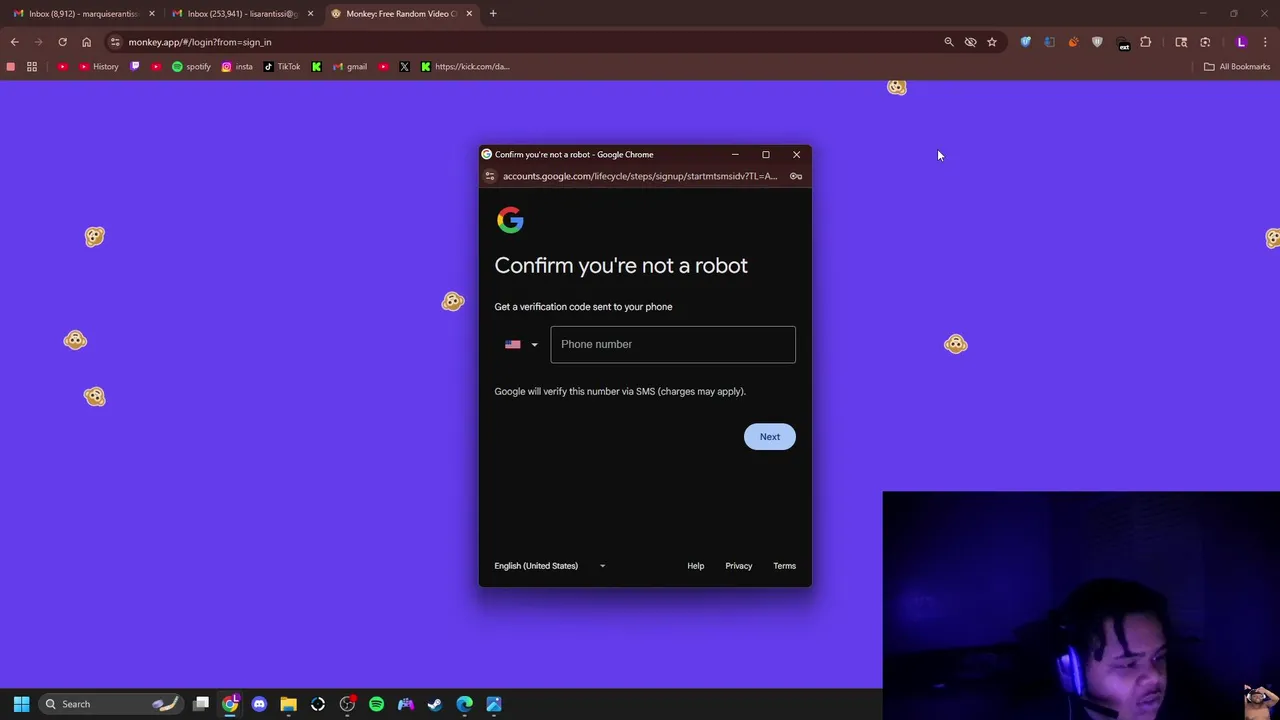Click the Next button in Google popup
1280x720 pixels.
coord(770,437)
